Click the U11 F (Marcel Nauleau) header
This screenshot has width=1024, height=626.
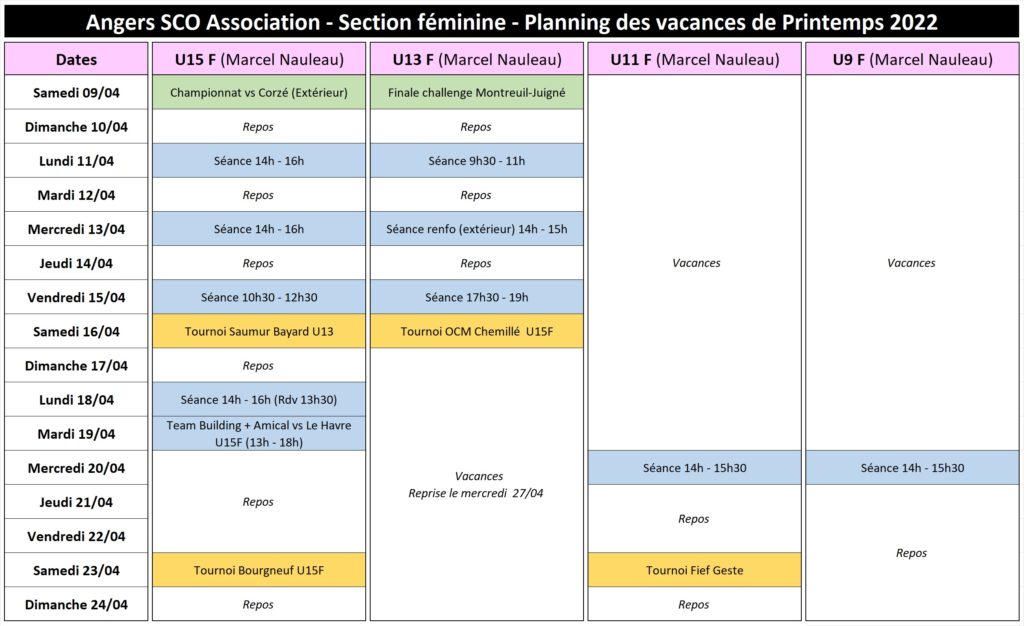tap(694, 59)
